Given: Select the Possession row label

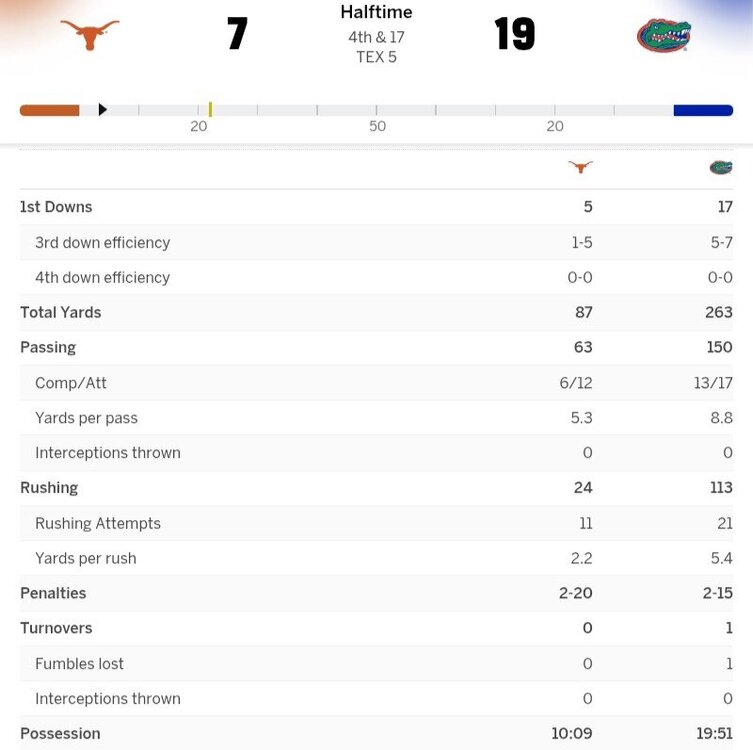Looking at the screenshot, I should 60,733.
